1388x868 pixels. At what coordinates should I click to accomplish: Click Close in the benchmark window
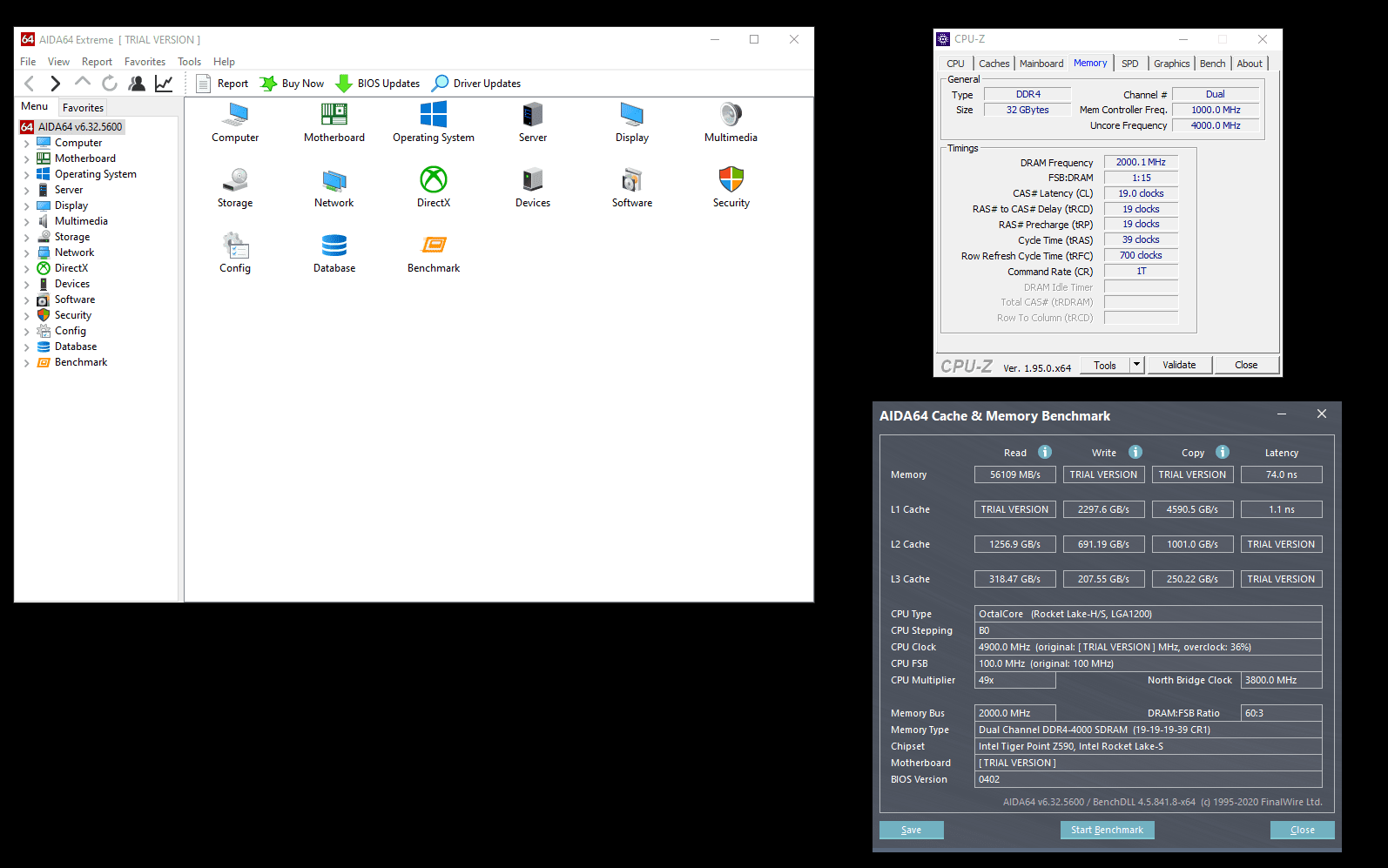[x=1302, y=830]
